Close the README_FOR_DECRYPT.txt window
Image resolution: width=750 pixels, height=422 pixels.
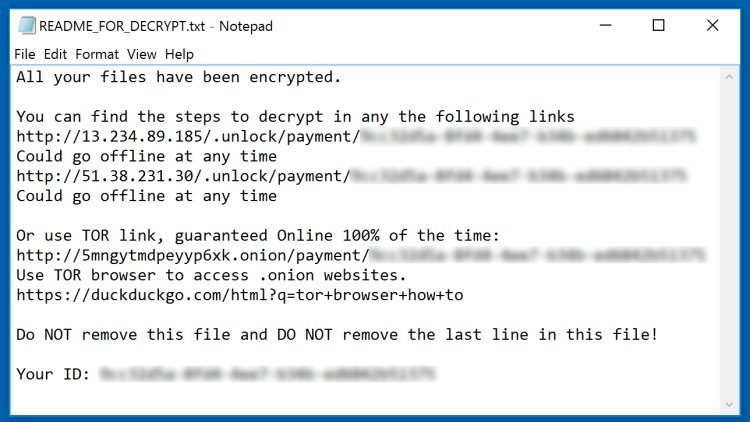pos(712,25)
